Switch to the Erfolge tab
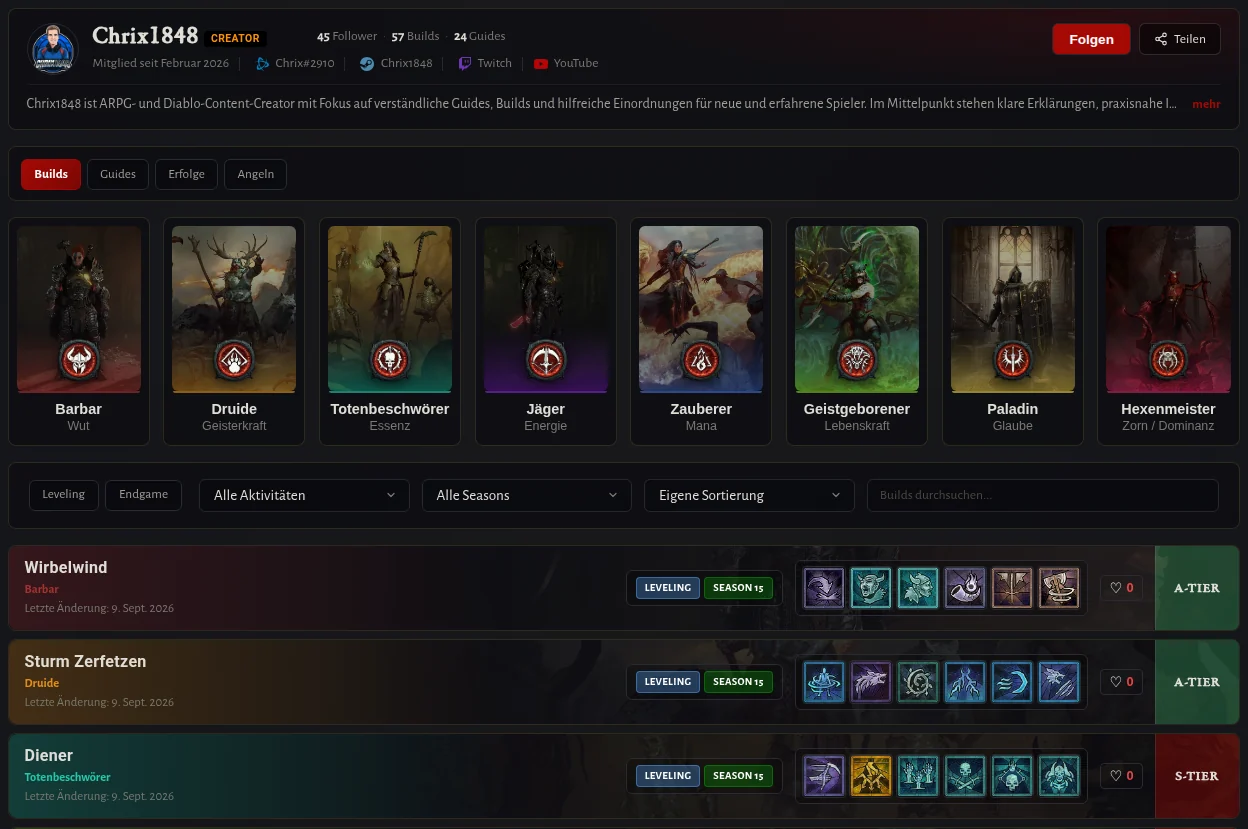 click(x=187, y=174)
